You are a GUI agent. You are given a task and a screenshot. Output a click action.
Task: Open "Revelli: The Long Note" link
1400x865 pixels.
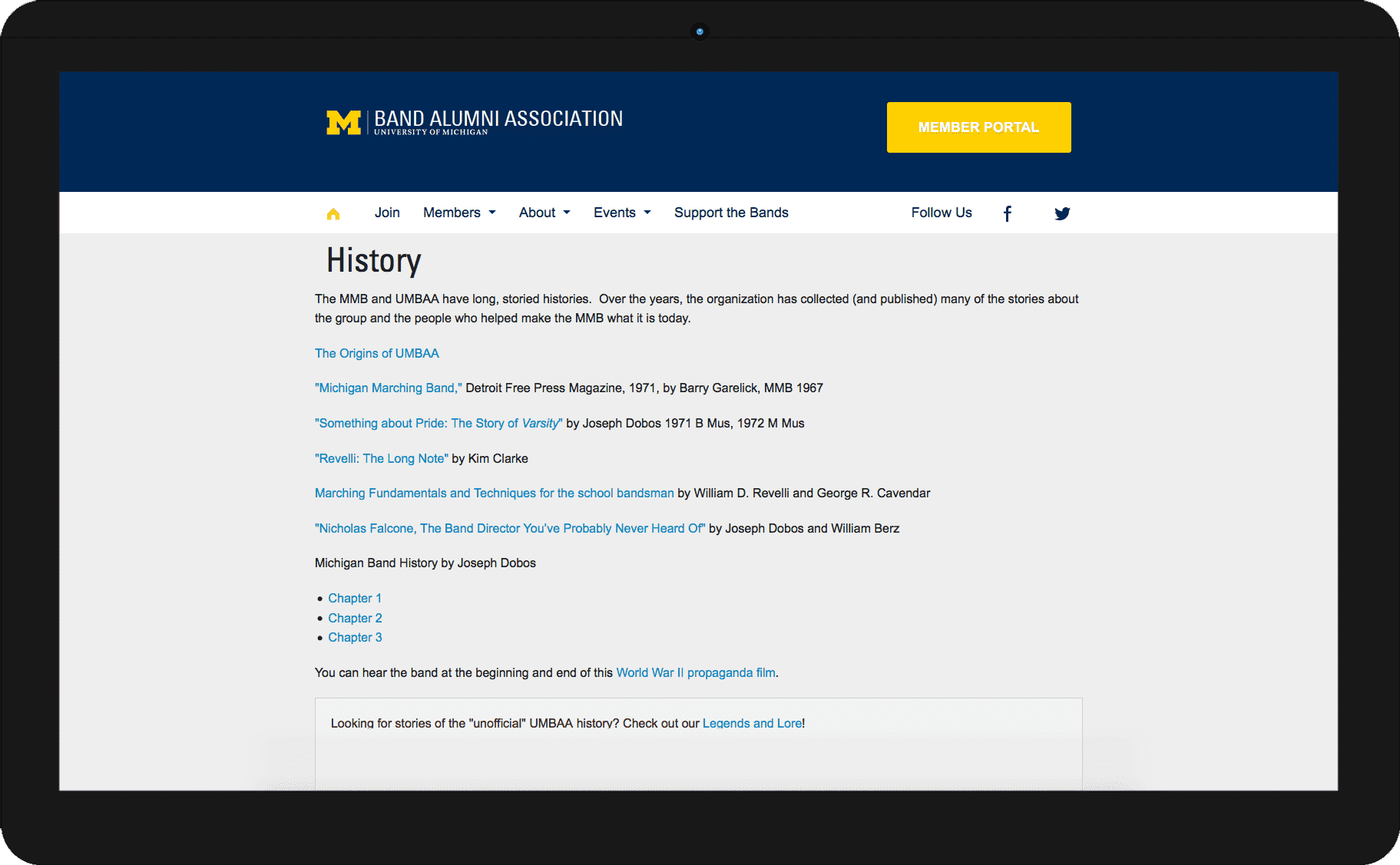pyautogui.click(x=382, y=458)
